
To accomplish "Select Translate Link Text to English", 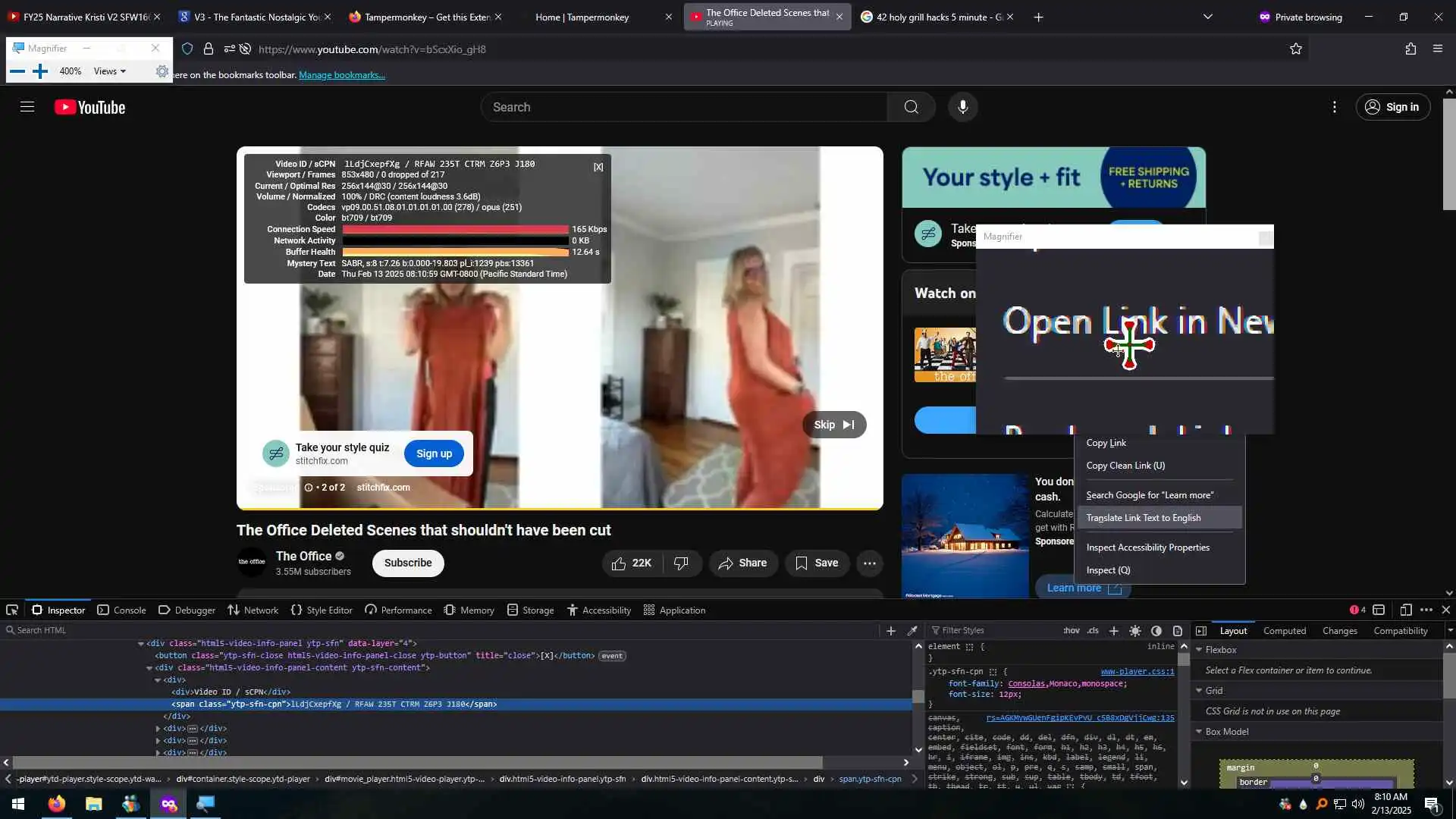I will tap(1144, 518).
